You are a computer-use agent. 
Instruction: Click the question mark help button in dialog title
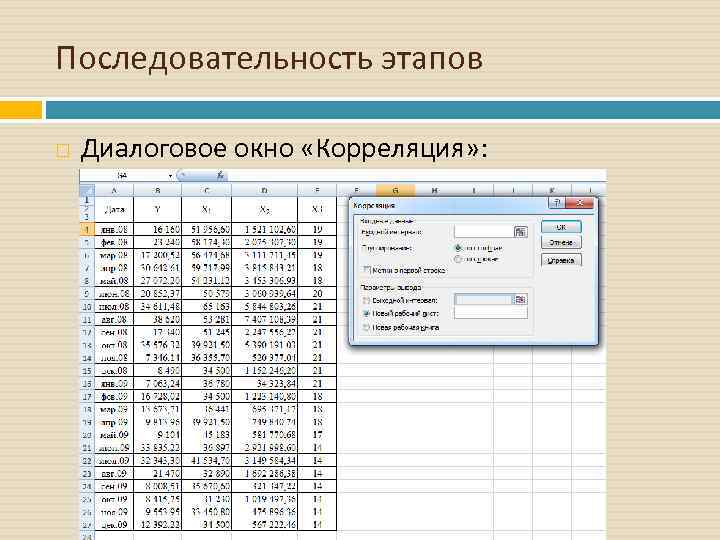557,203
